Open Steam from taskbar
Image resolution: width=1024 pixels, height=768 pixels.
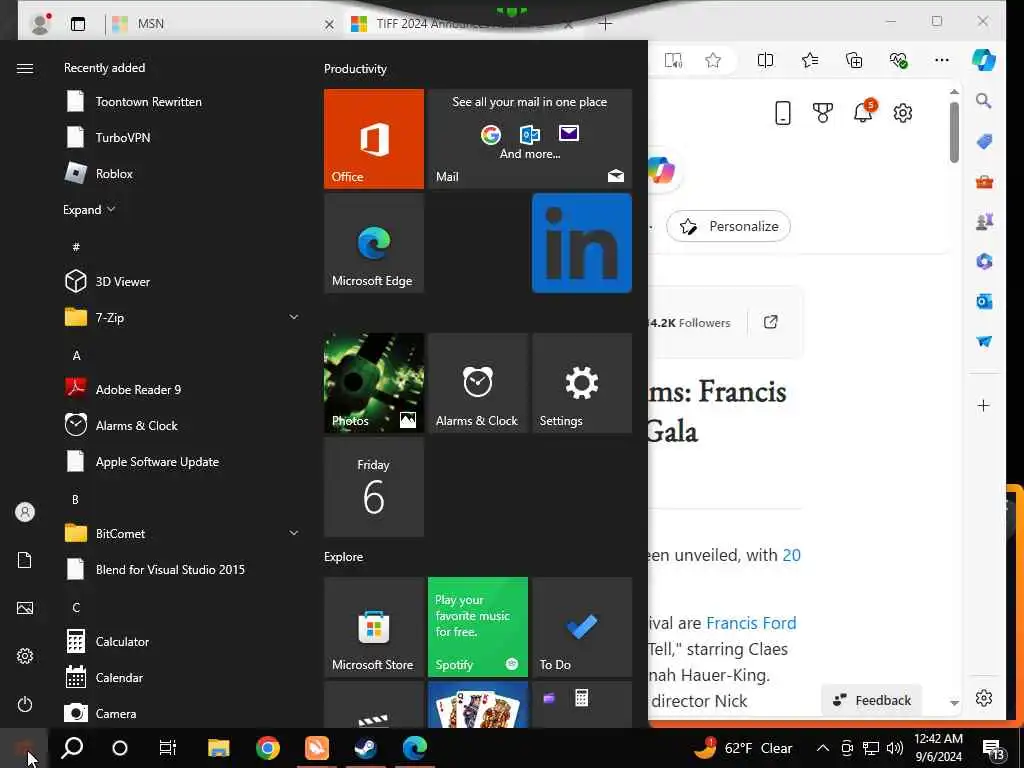366,748
